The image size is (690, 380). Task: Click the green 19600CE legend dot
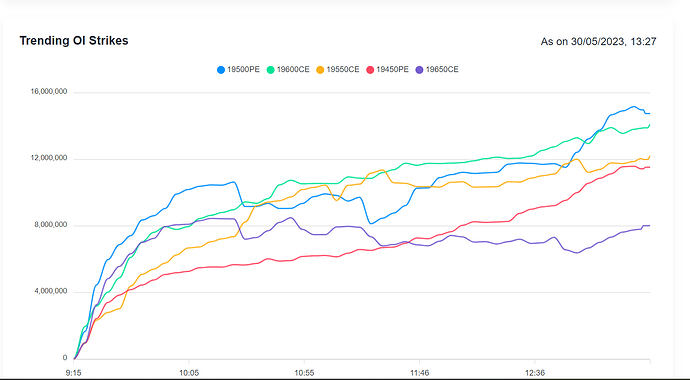click(x=271, y=69)
